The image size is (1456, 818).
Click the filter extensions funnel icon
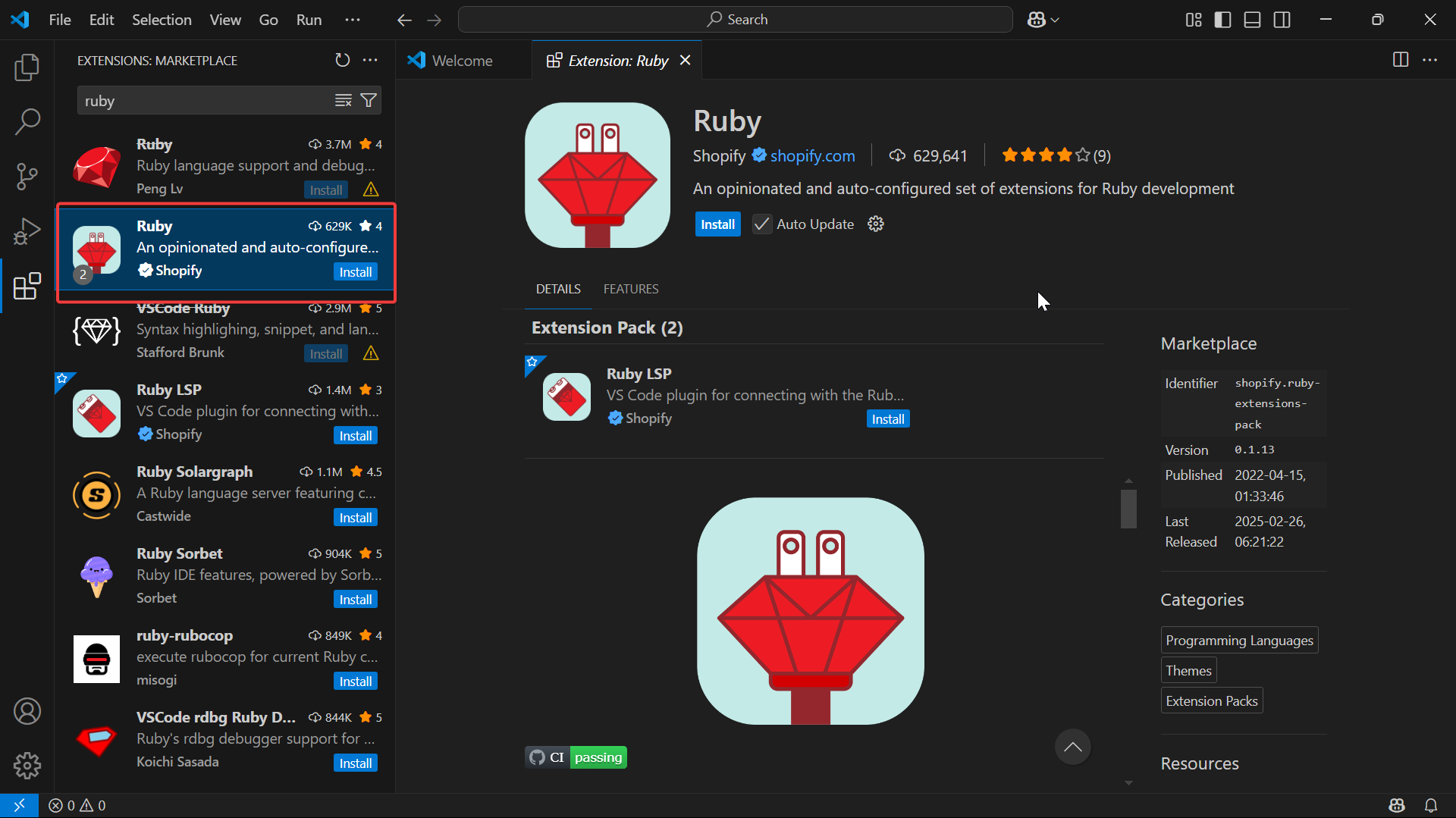(x=369, y=100)
